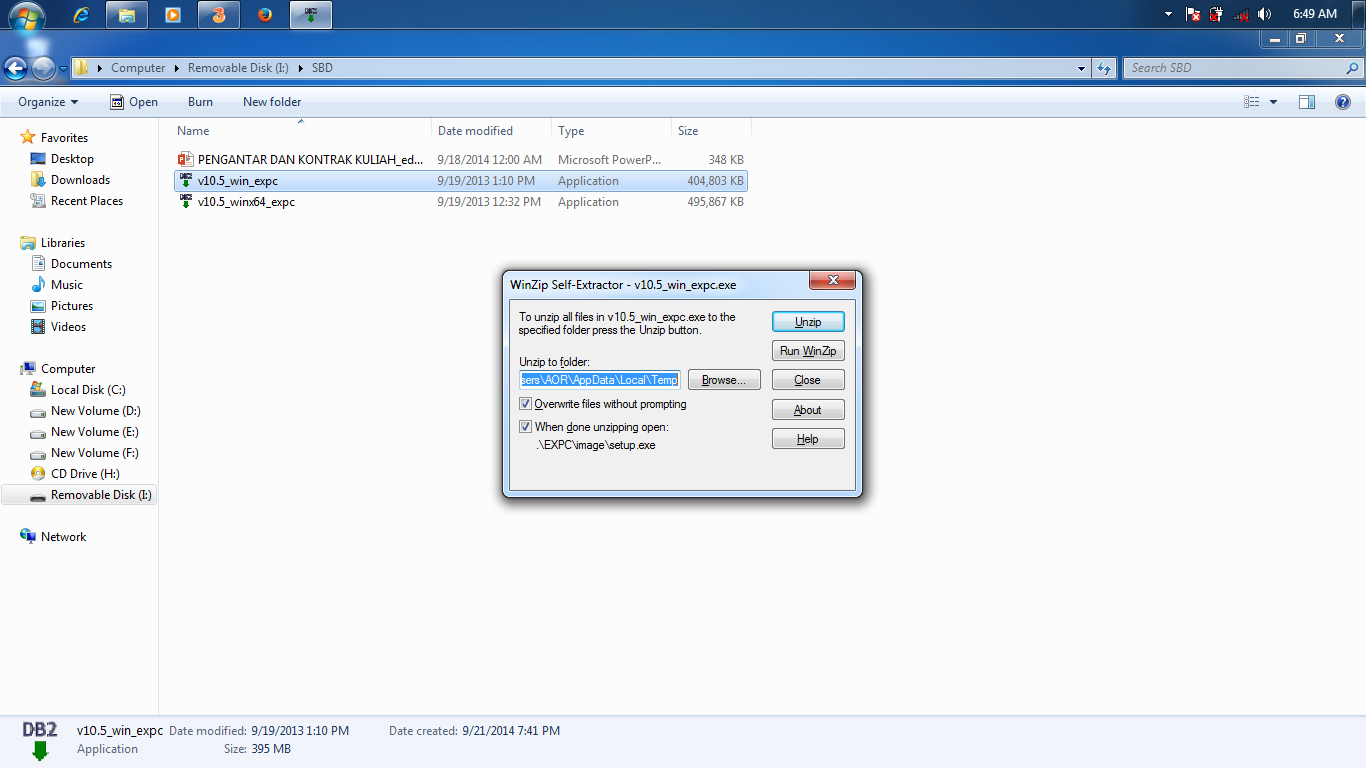The image size is (1366, 768).
Task: Open New Volume (E:)
Action: pos(95,432)
